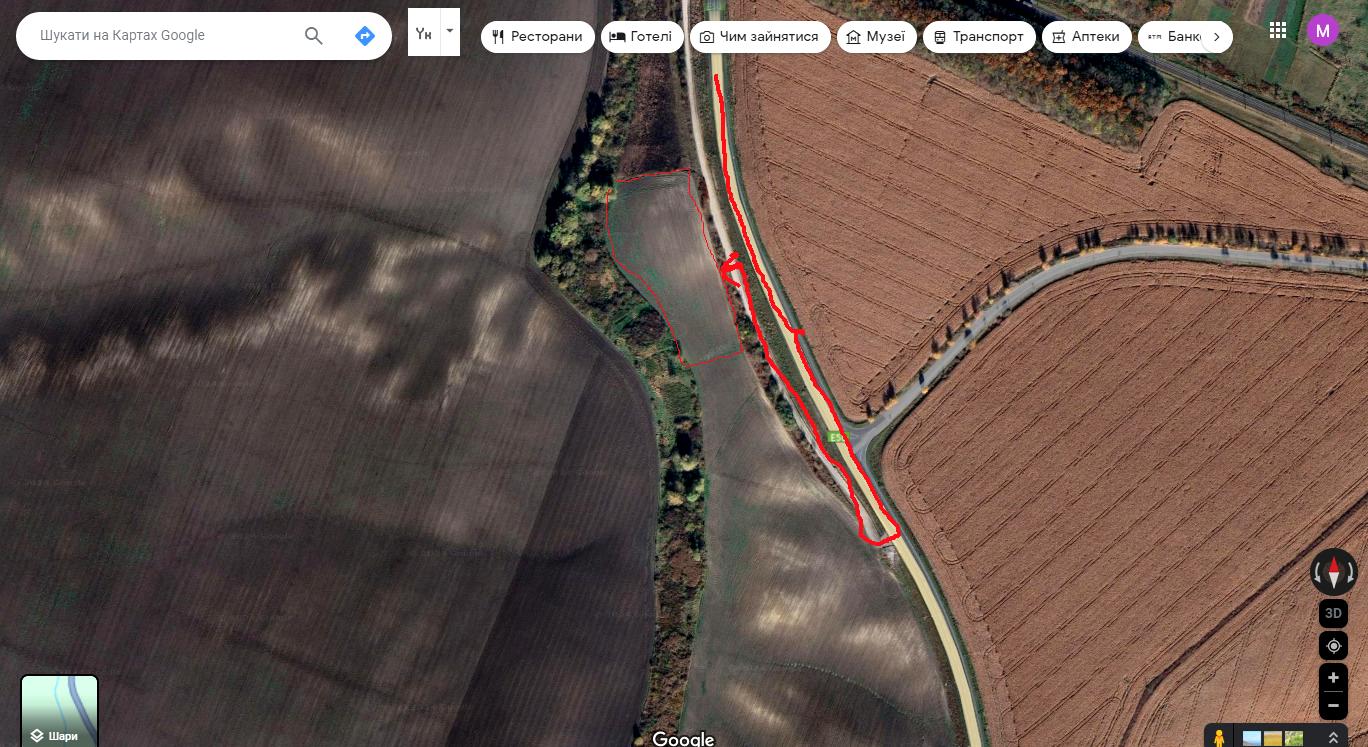Click the Аптеки chip button
1368x747 pixels.
[1086, 37]
